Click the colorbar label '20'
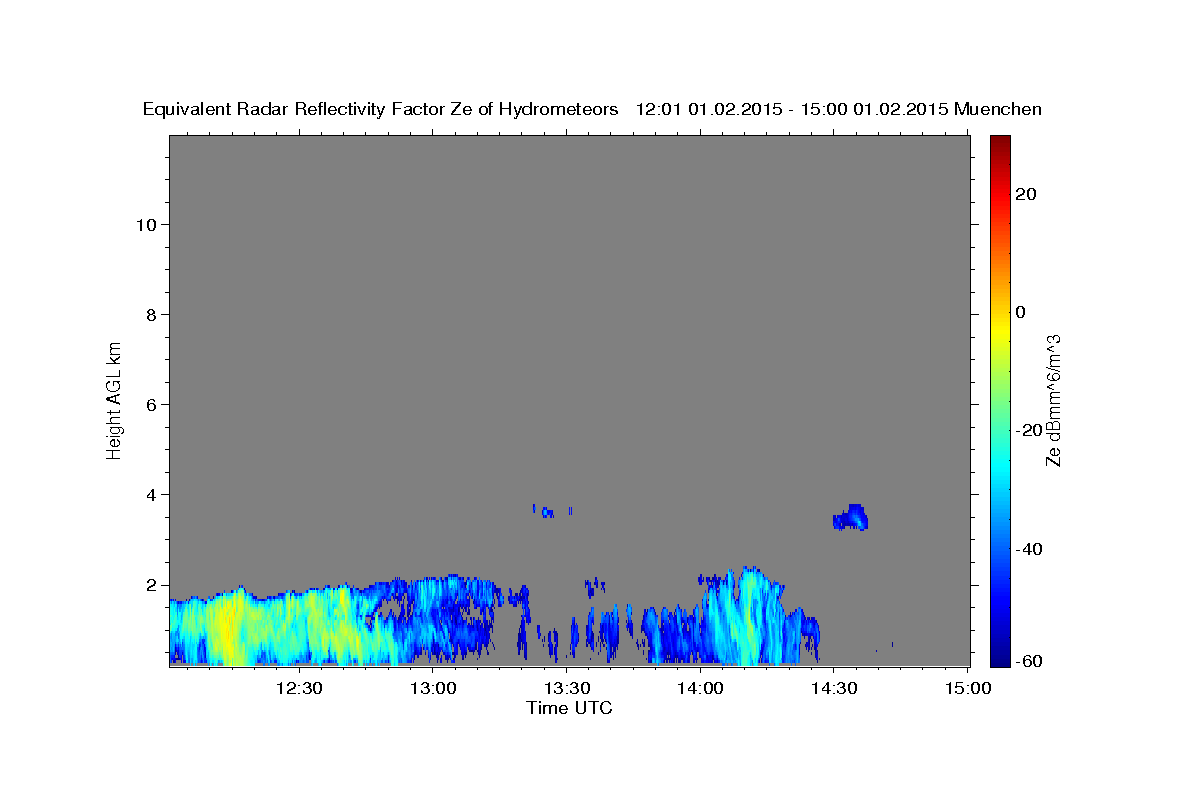This screenshot has width=1200, height=800. click(1026, 194)
